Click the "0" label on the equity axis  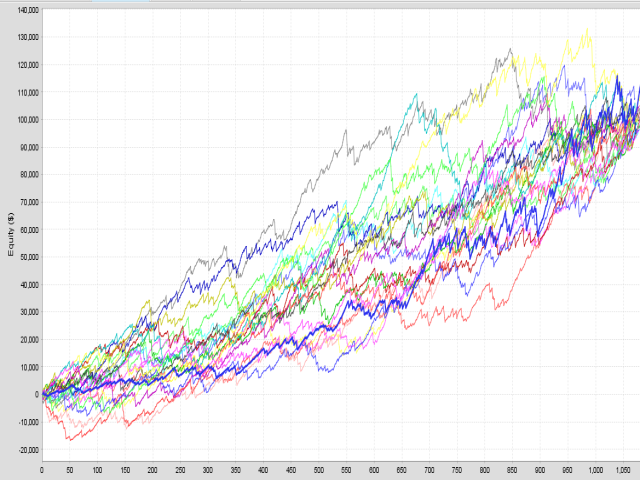37,395
